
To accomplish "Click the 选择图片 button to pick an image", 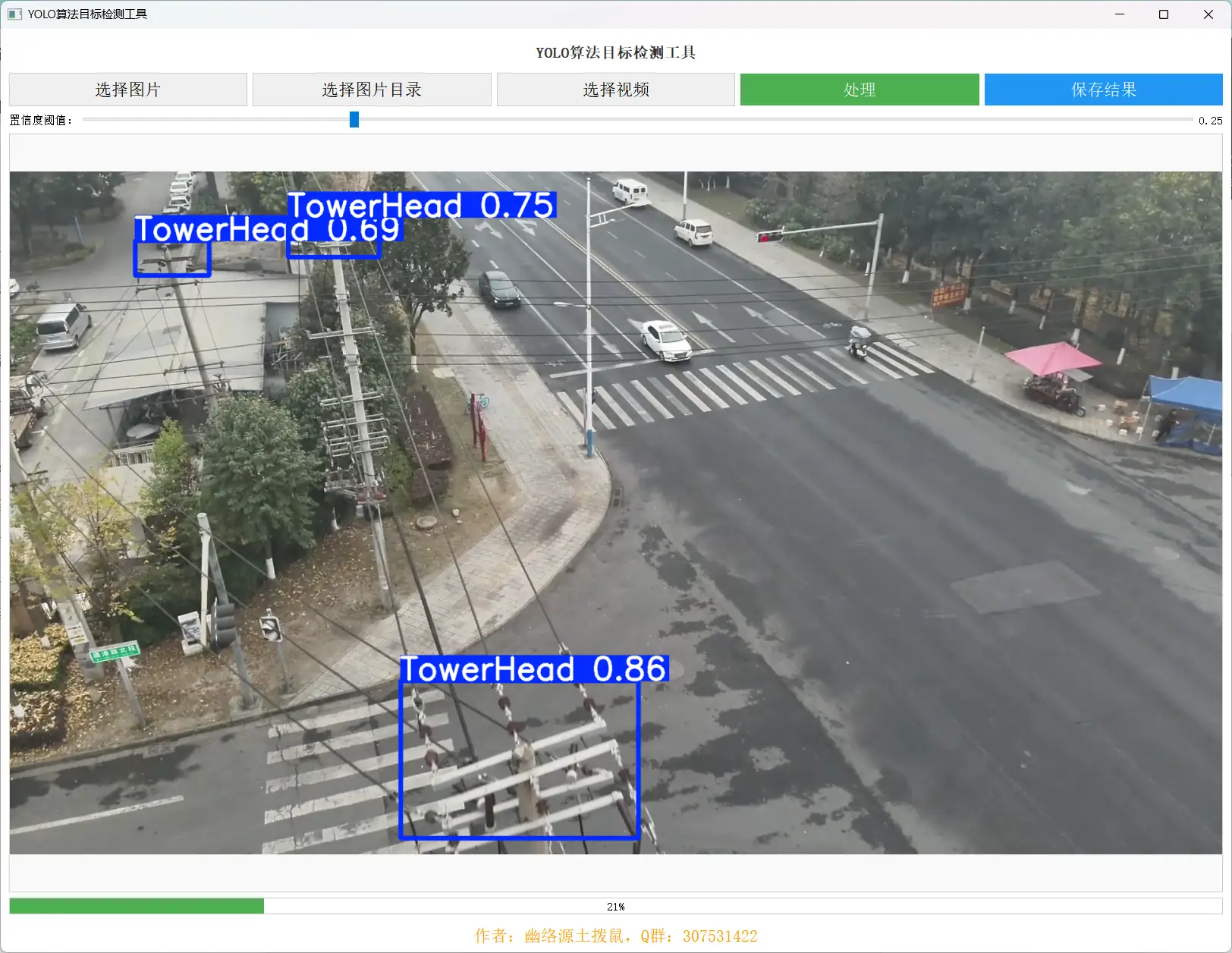I will (127, 89).
